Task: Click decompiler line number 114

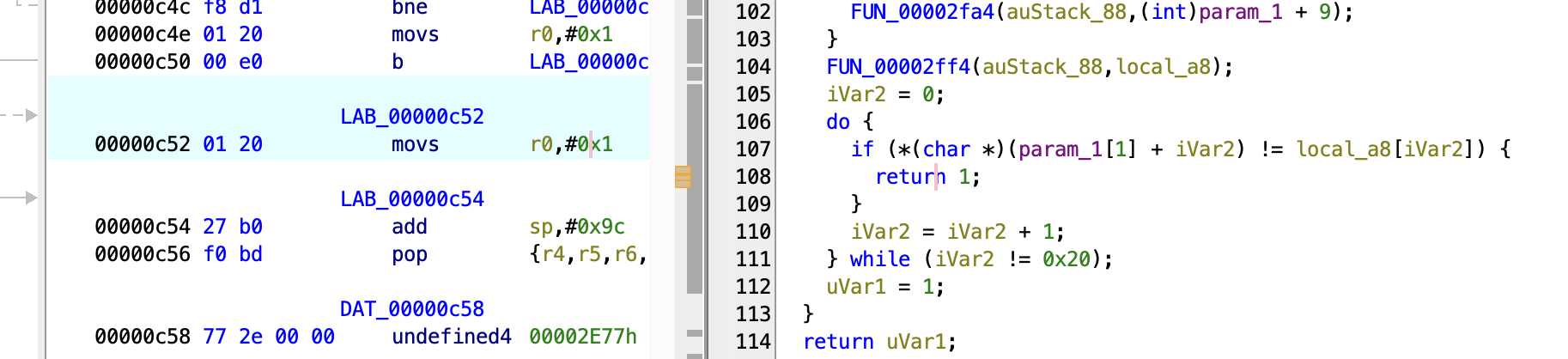Action: [753, 342]
